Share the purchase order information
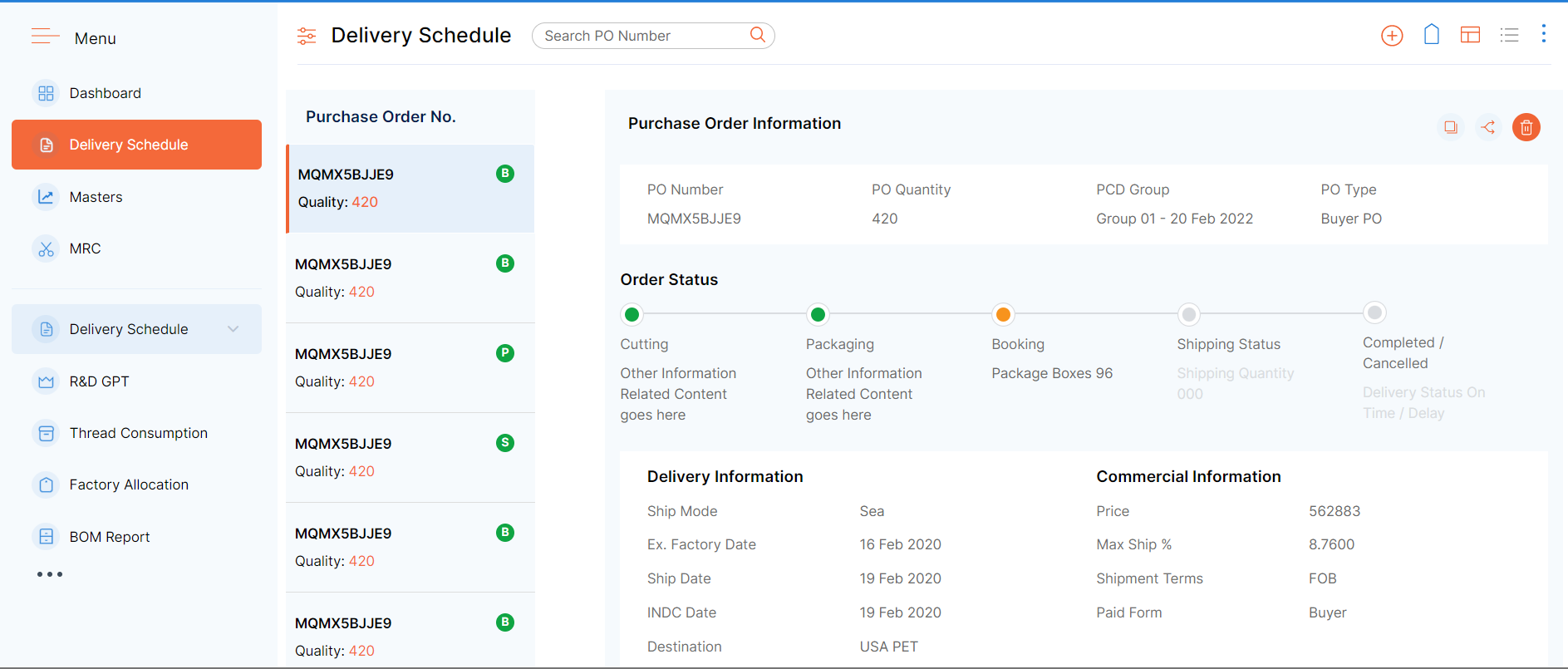 1487,127
